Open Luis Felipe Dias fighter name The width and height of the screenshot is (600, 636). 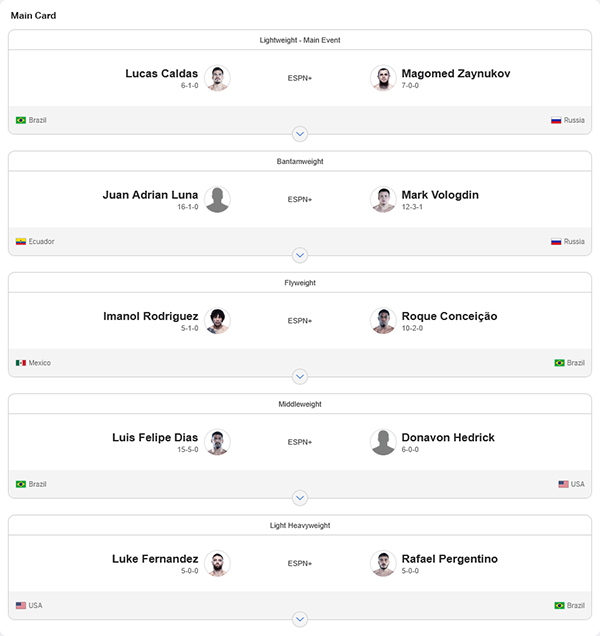click(155, 437)
